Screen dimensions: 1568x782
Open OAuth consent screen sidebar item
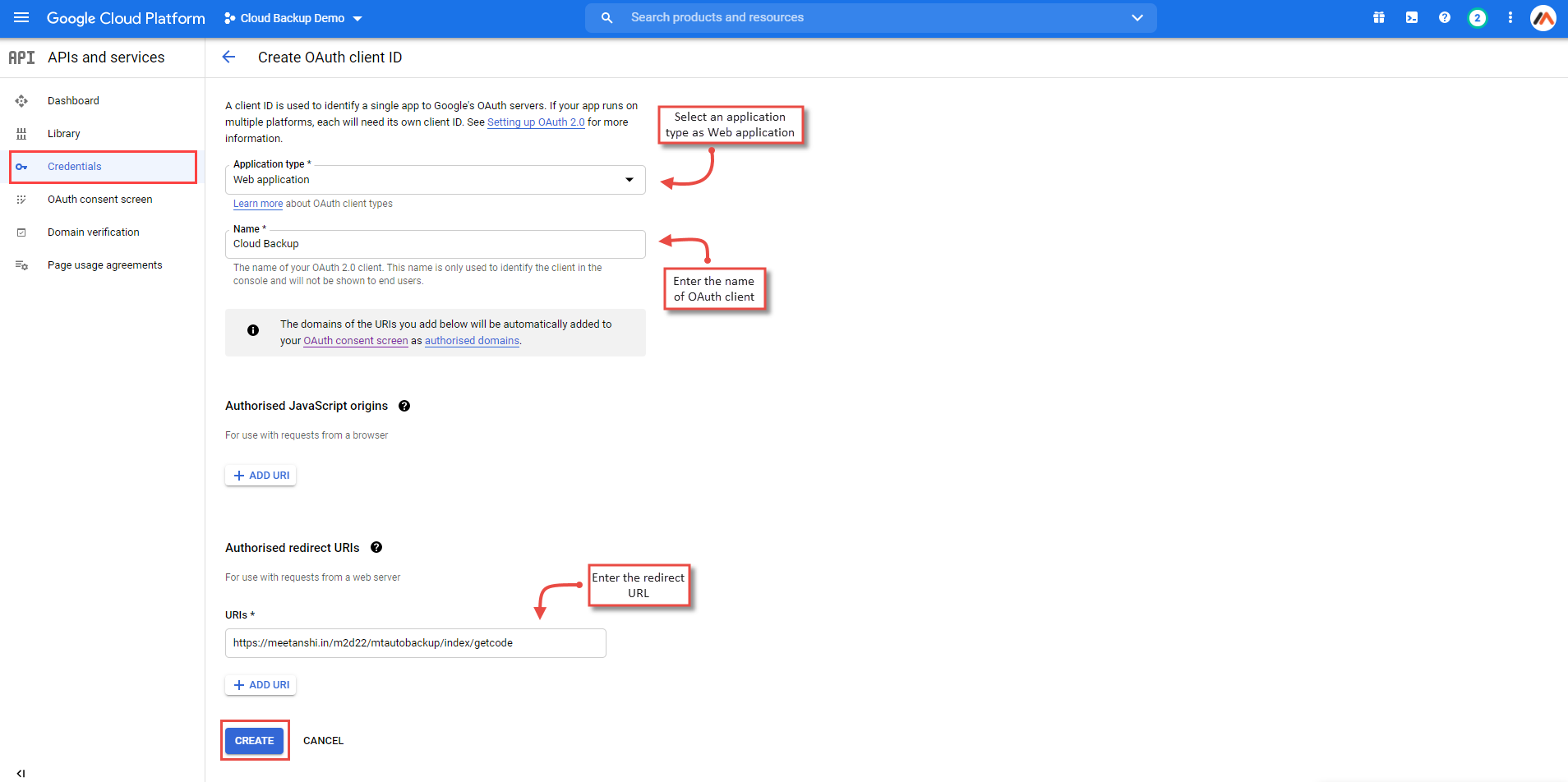tap(100, 199)
